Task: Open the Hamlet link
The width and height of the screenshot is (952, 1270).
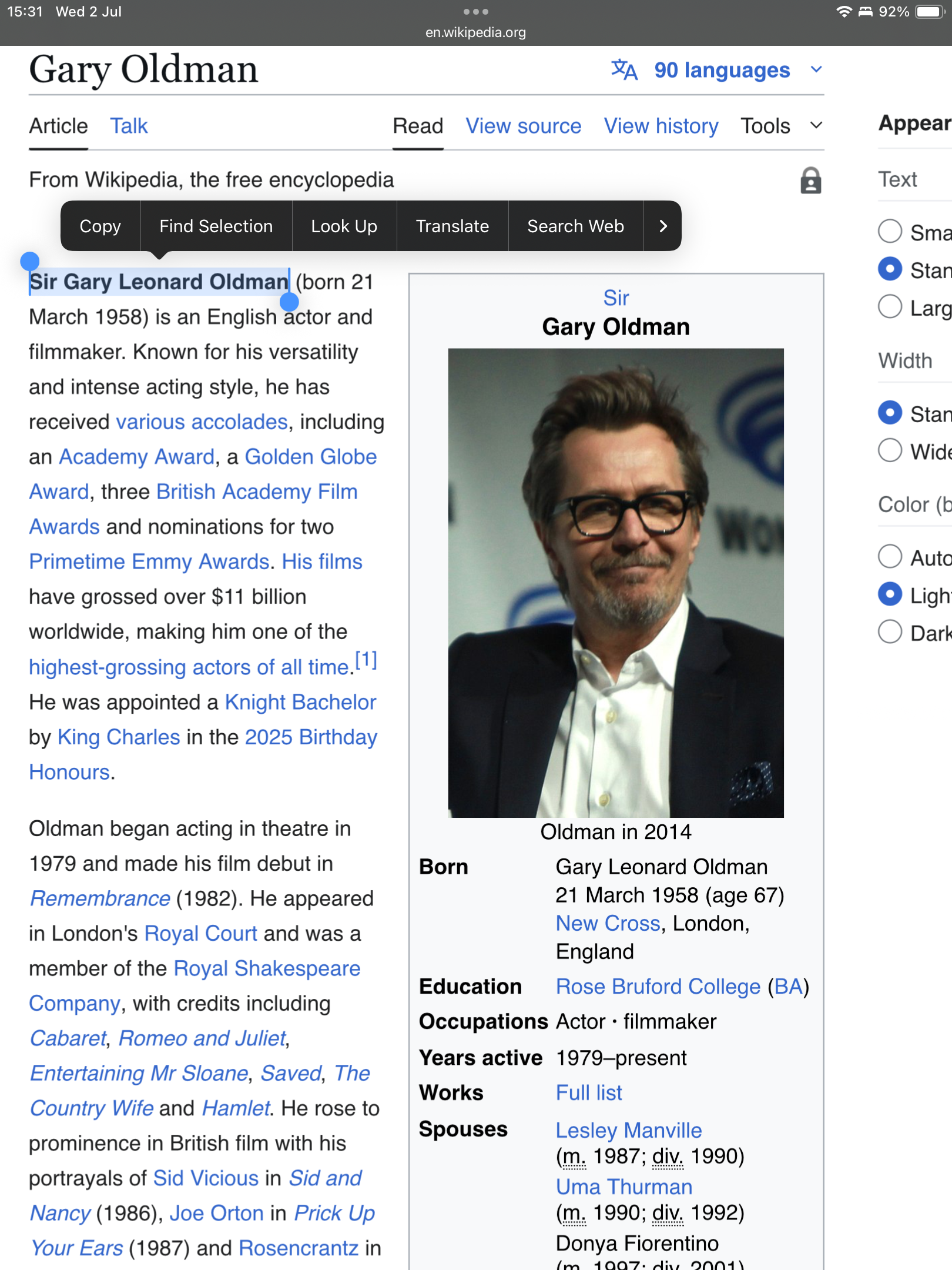Action: pyautogui.click(x=236, y=1108)
